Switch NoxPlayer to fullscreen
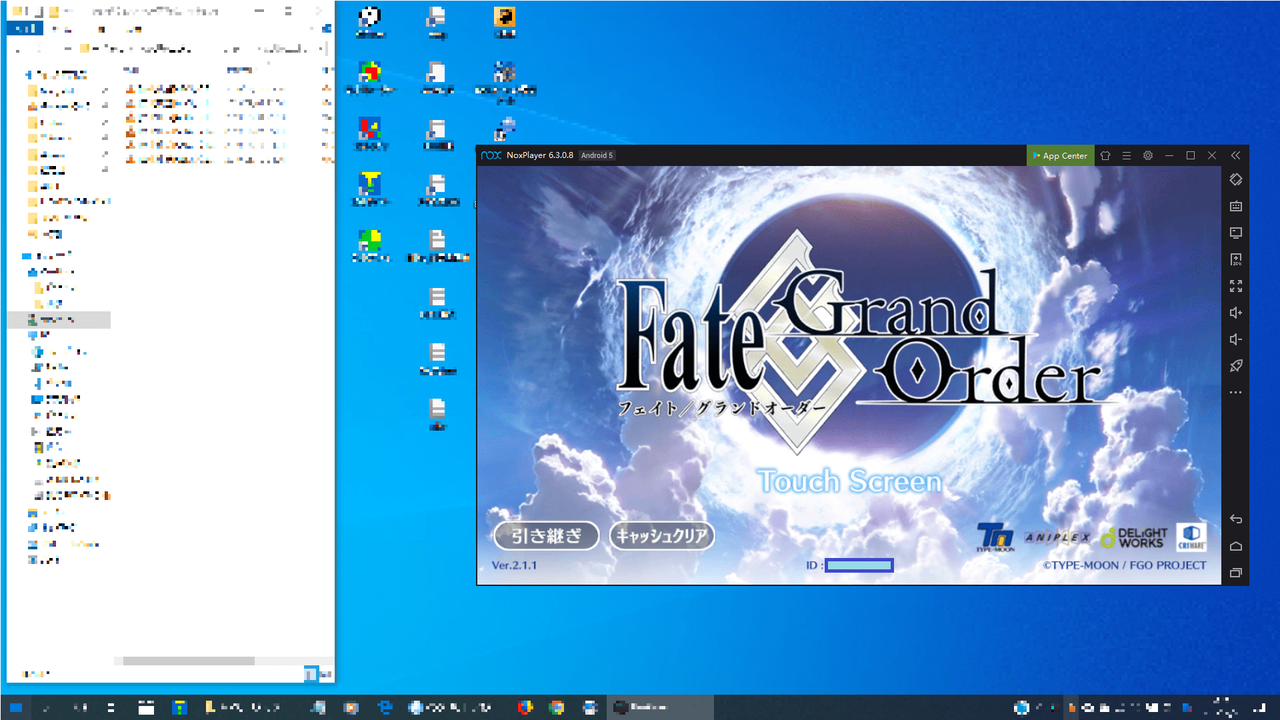Screen dimensions: 1280x720 (1236, 286)
